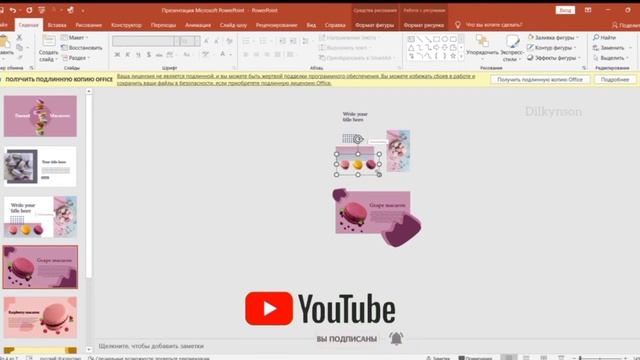This screenshot has width=640, height=360.
Task: Pick the Triangle shape in shapes gallery
Action: (411, 48)
